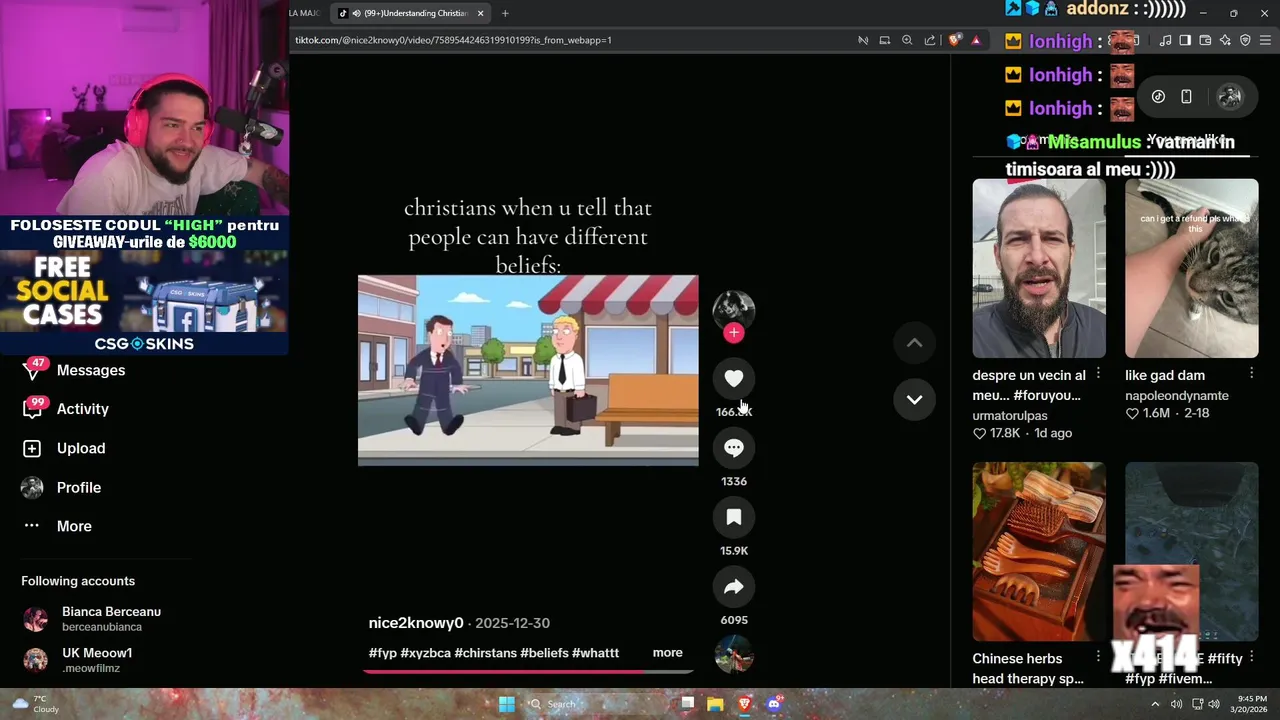Click the #chirstans hashtag

coord(485,653)
